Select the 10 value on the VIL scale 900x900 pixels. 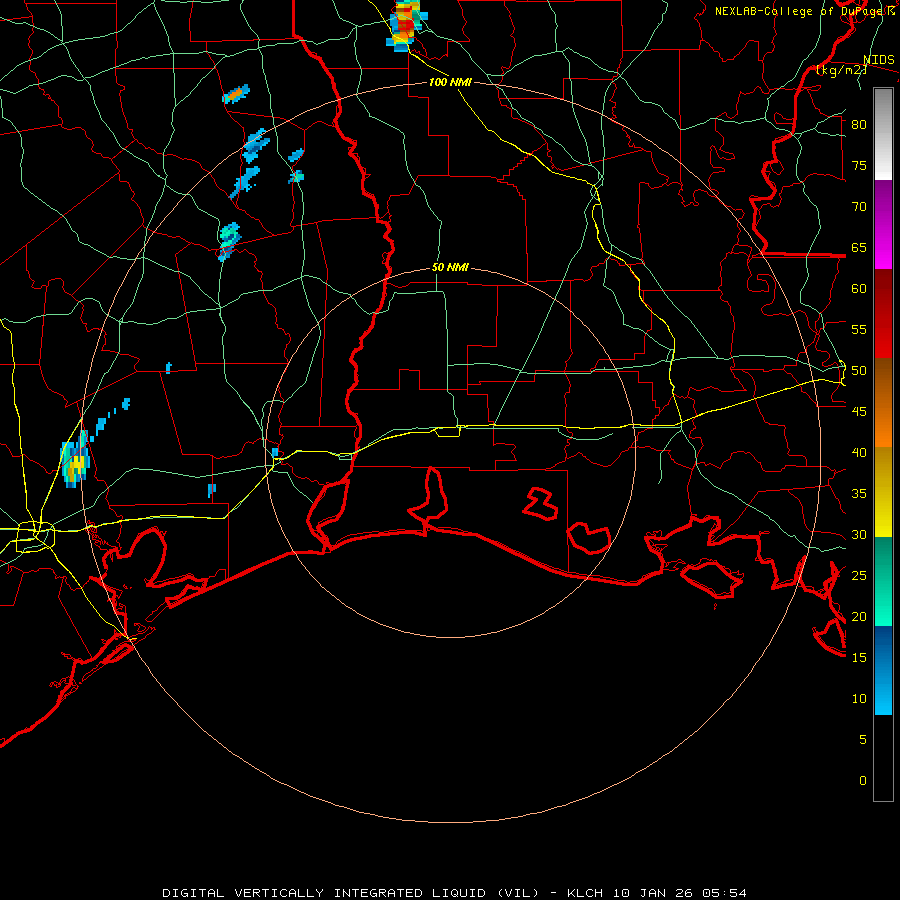859,699
